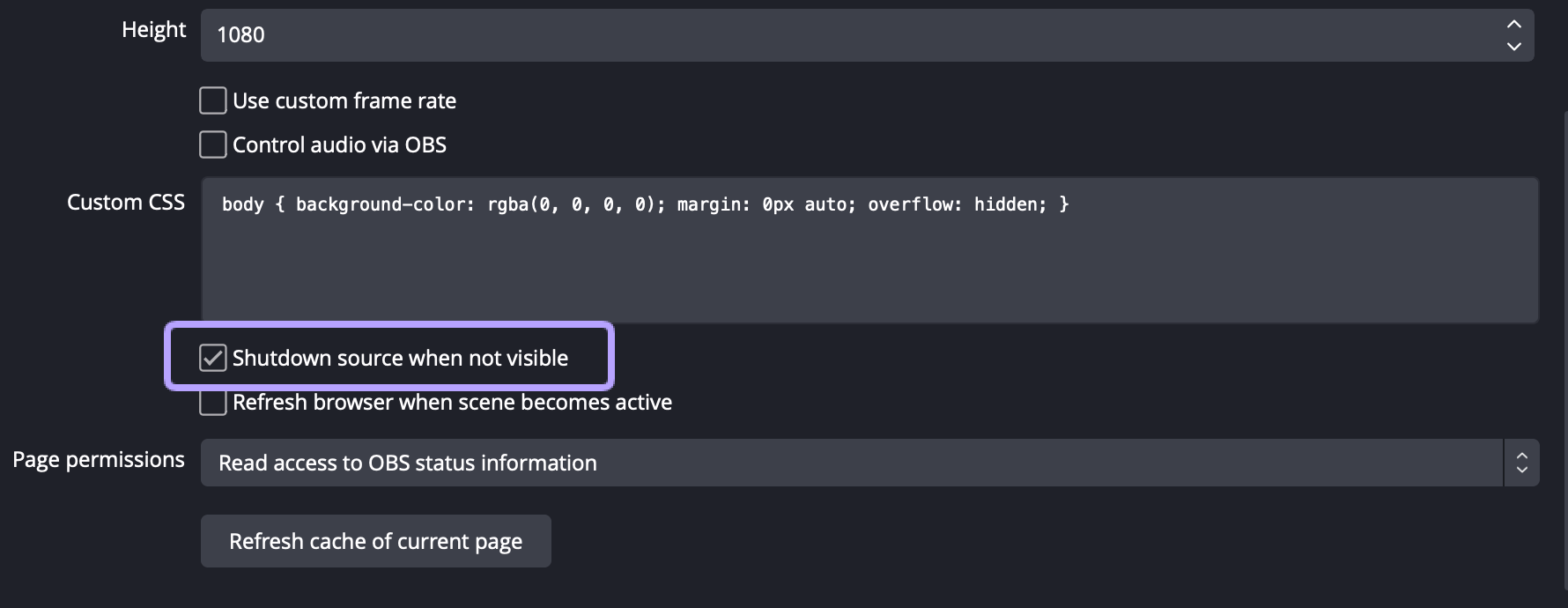1568x608 pixels.
Task: Click the Height label text
Action: pos(153,30)
